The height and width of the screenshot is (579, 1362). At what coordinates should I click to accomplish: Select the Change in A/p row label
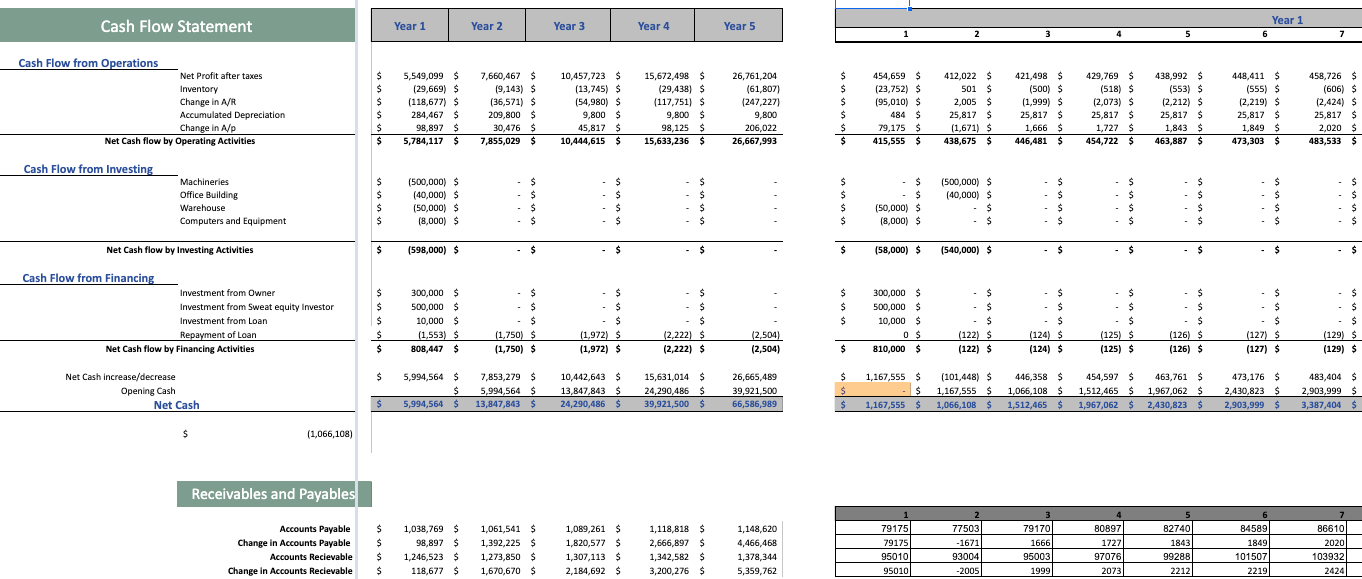click(209, 128)
